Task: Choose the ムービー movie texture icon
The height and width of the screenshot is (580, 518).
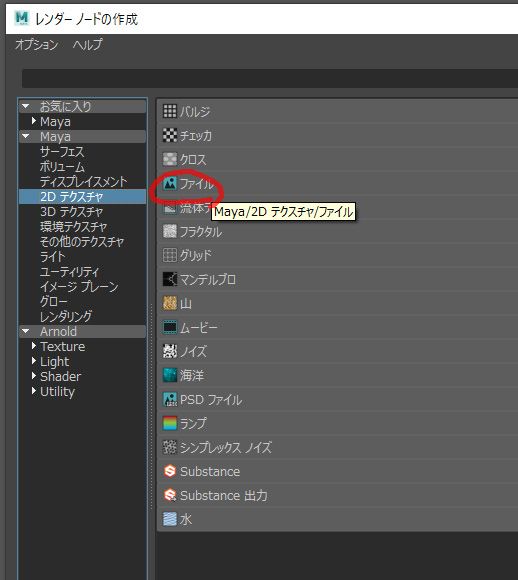Action: pyautogui.click(x=170, y=327)
